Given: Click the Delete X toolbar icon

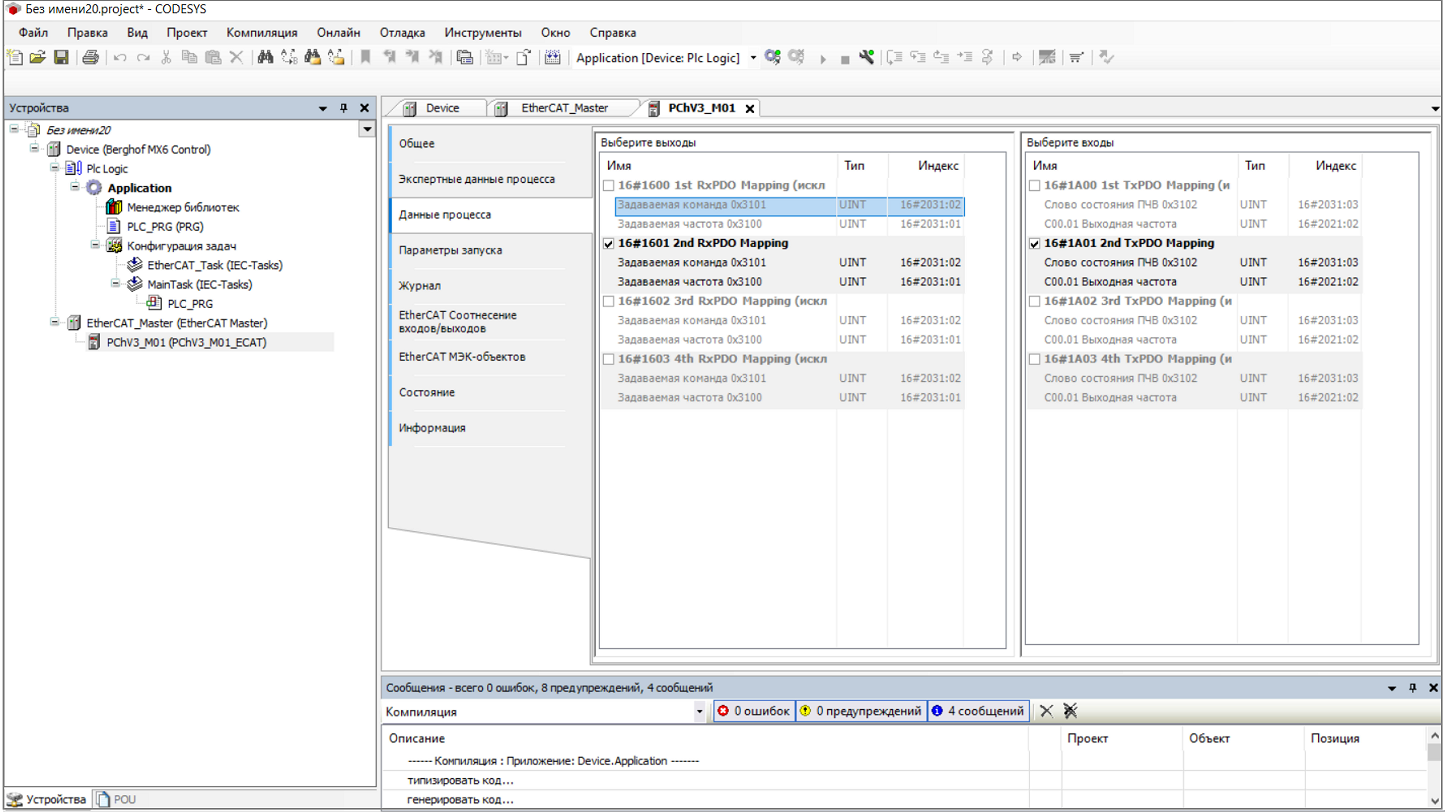Looking at the screenshot, I should [236, 58].
